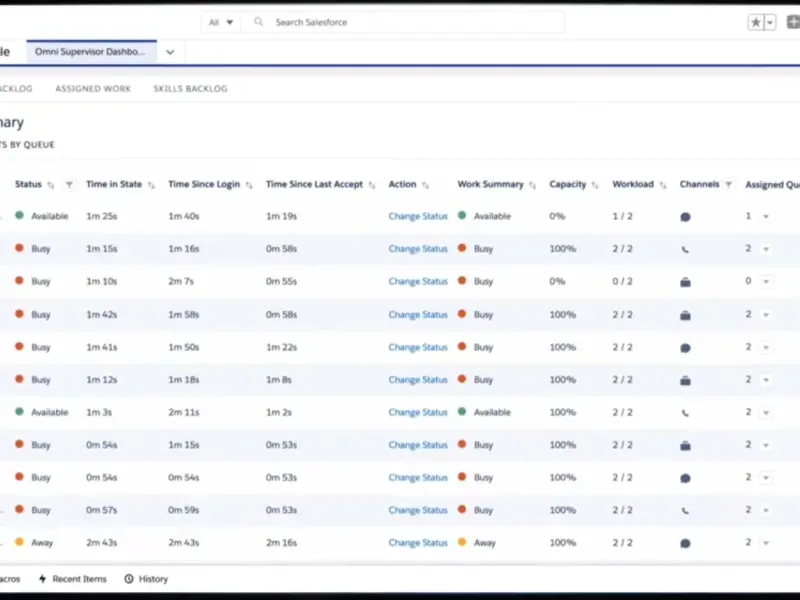Switch to the Assigned Work tab
The height and width of the screenshot is (600, 800).
(x=93, y=89)
